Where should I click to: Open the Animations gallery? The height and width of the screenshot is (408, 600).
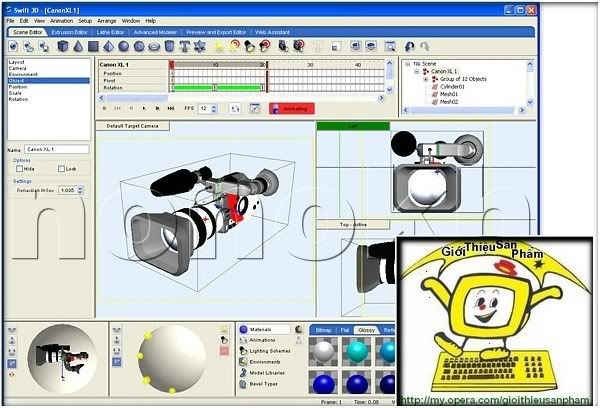[x=262, y=340]
